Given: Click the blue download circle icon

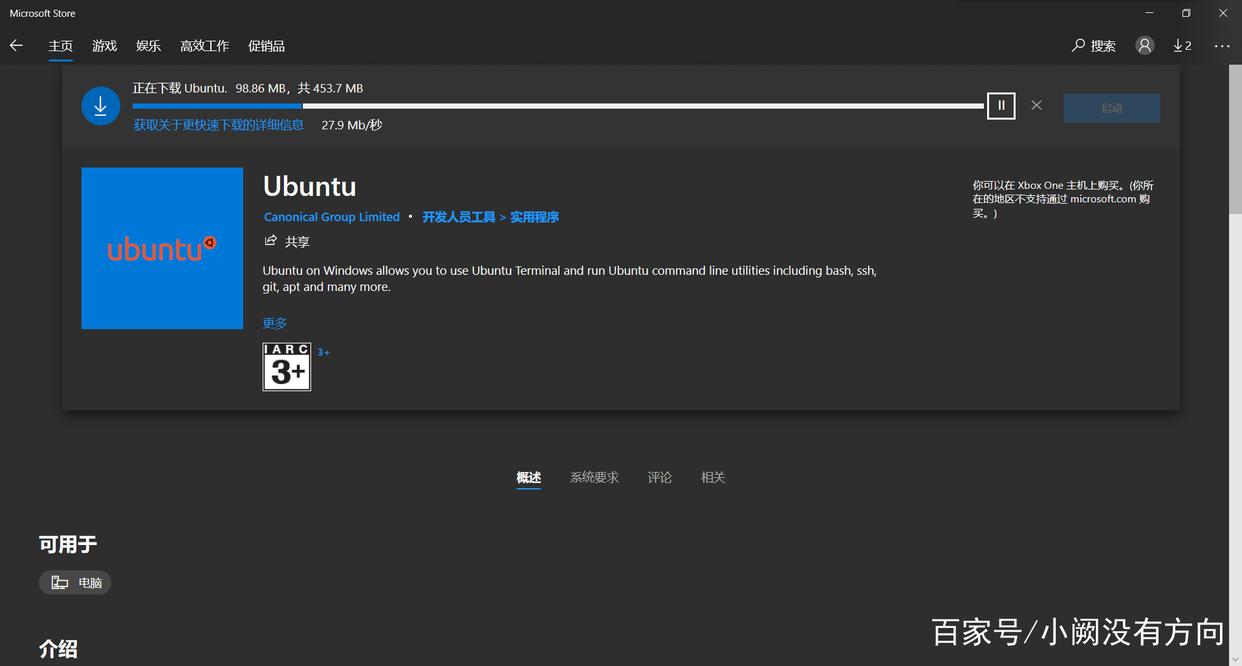Looking at the screenshot, I should pyautogui.click(x=100, y=107).
